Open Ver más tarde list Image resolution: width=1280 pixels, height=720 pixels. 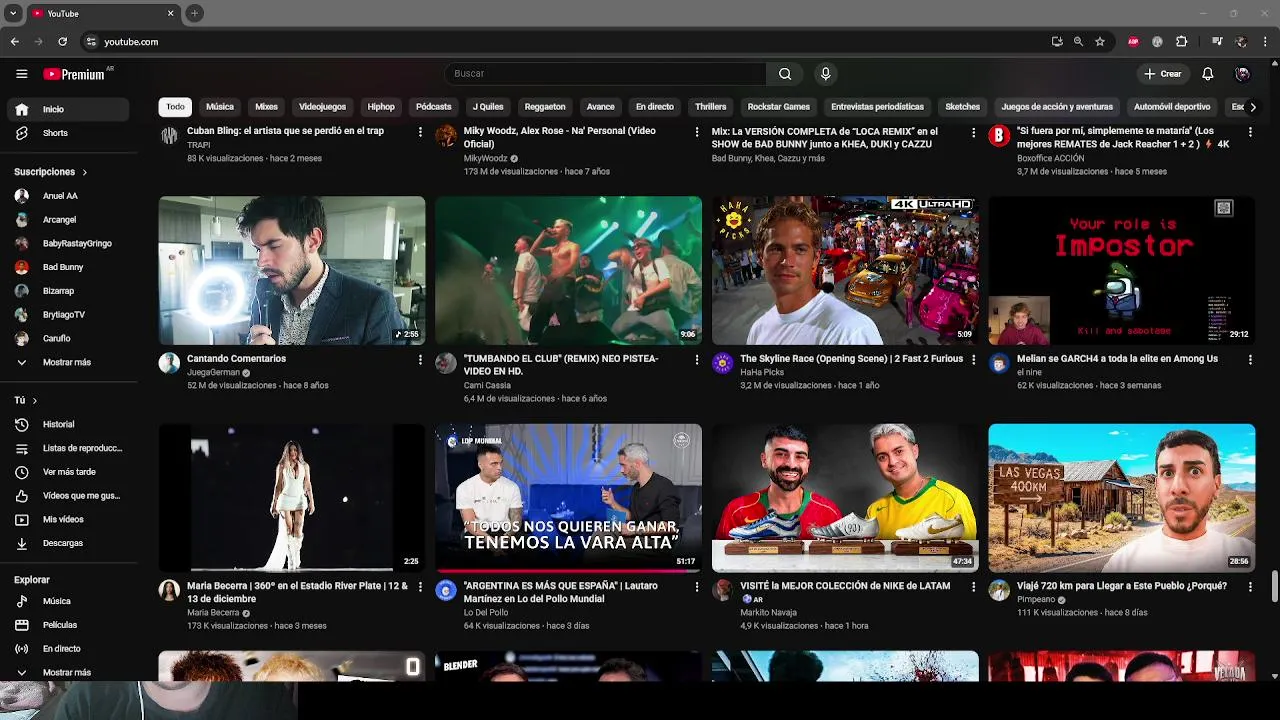[69, 472]
